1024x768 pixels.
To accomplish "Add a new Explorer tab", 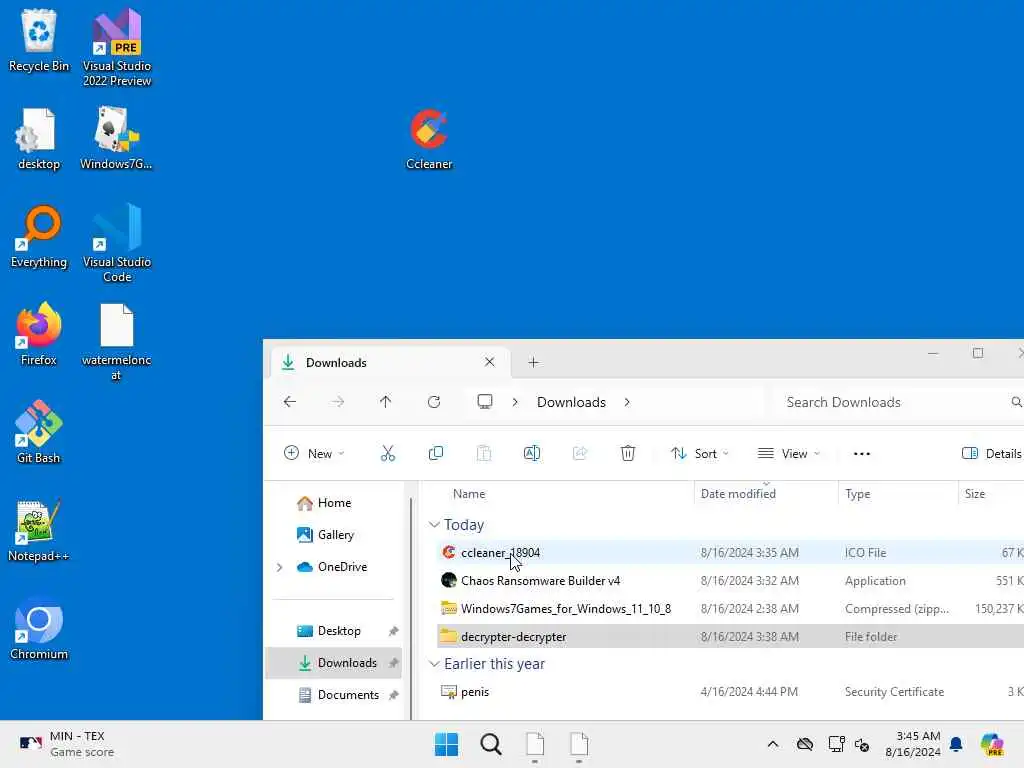I will (534, 362).
